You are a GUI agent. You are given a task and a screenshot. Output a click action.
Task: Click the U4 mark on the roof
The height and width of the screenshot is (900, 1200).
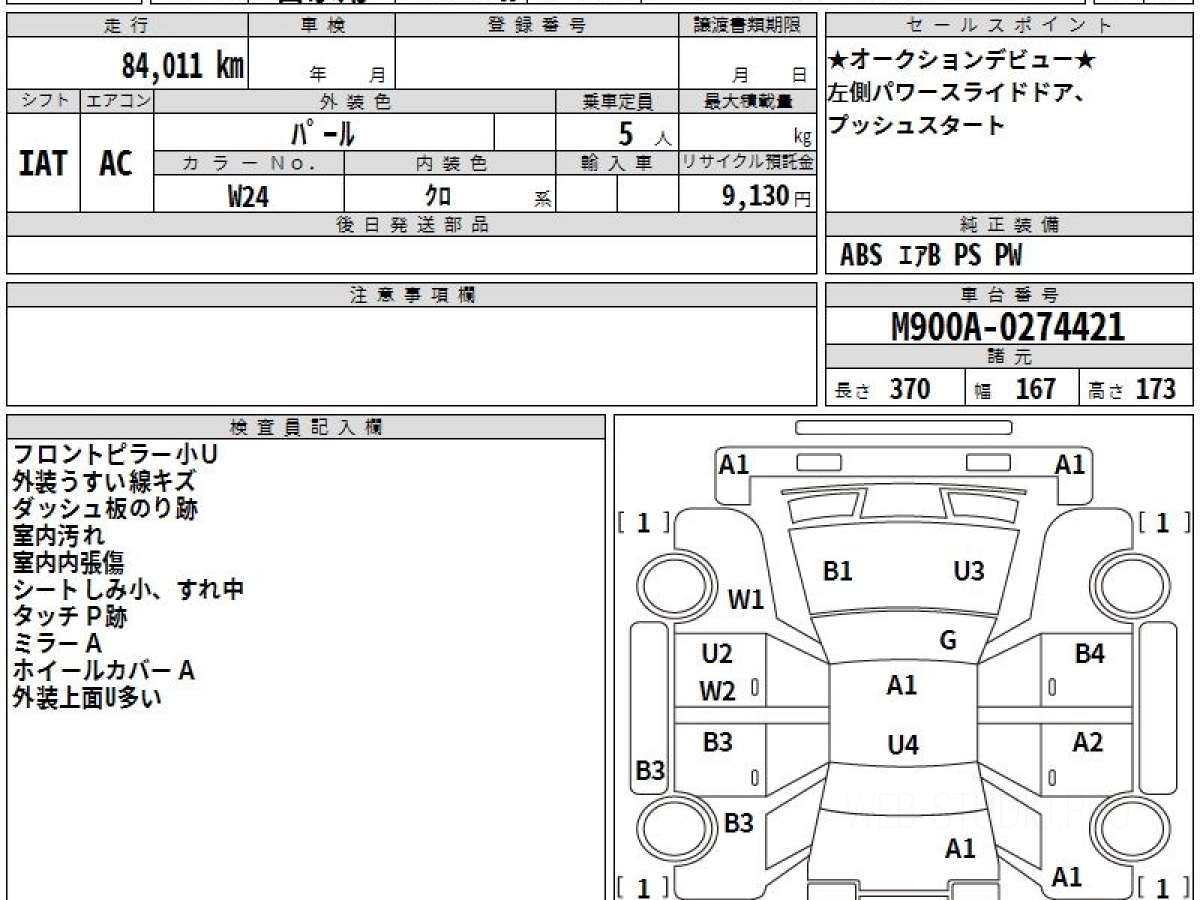click(903, 745)
